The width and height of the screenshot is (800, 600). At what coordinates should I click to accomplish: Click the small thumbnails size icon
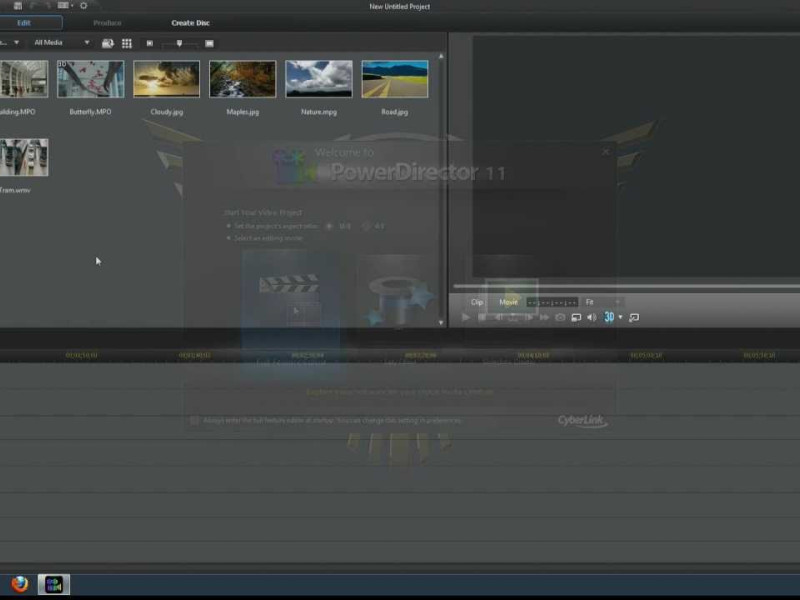pos(149,43)
